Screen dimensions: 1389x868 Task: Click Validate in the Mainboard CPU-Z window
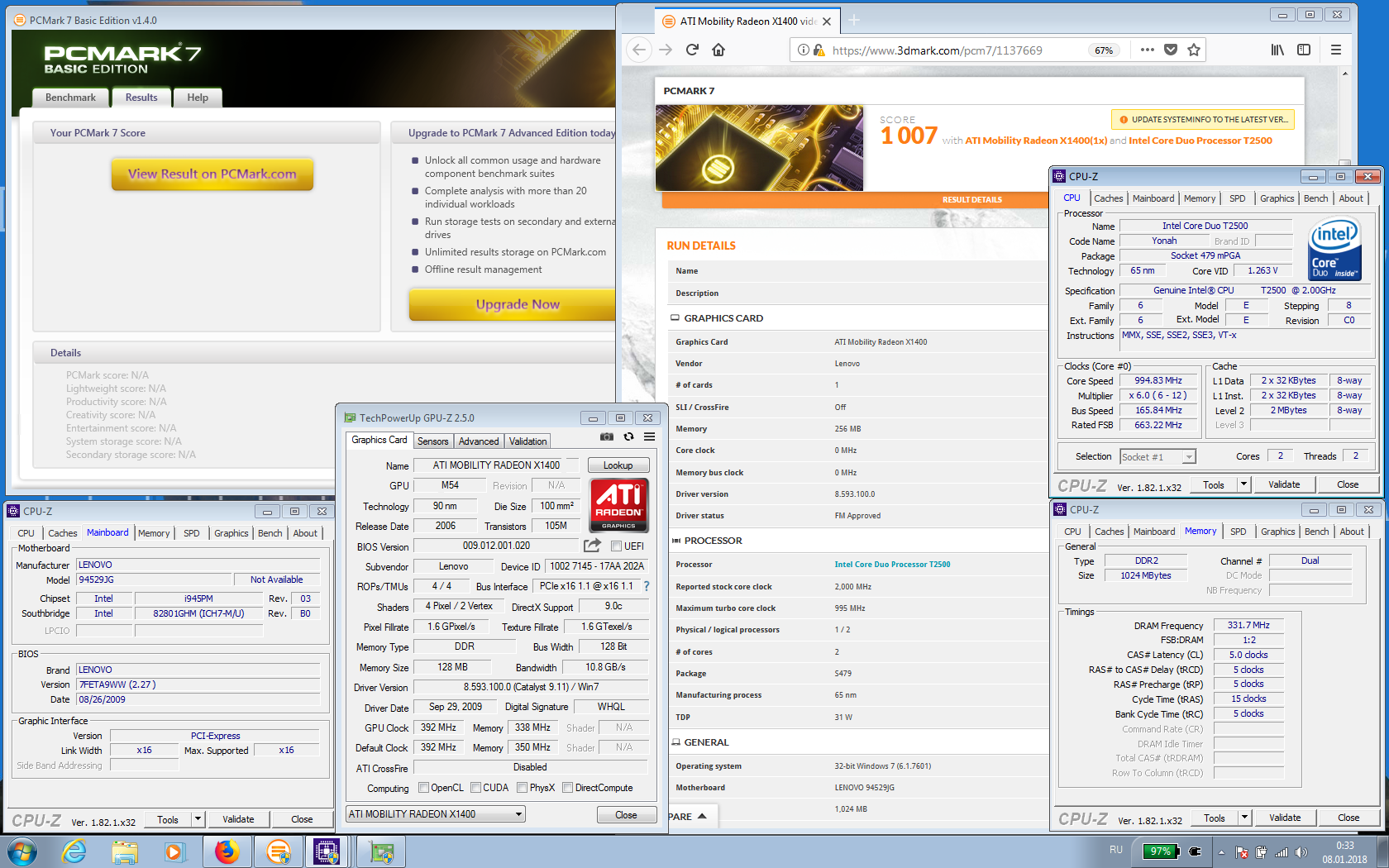tap(238, 819)
